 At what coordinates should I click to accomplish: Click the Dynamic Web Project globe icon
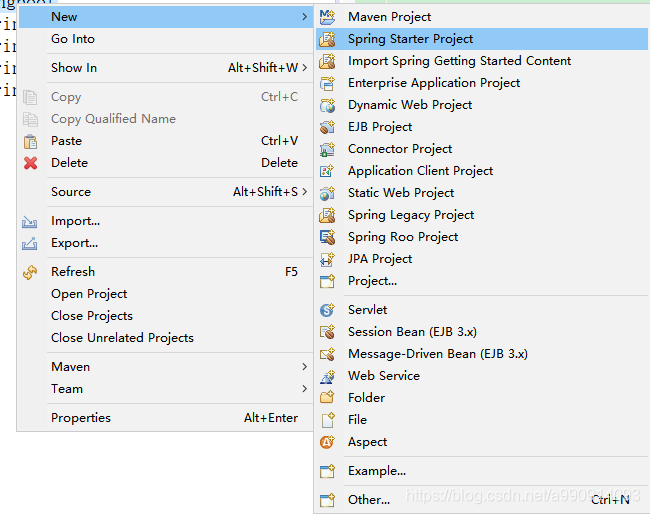pyautogui.click(x=327, y=105)
